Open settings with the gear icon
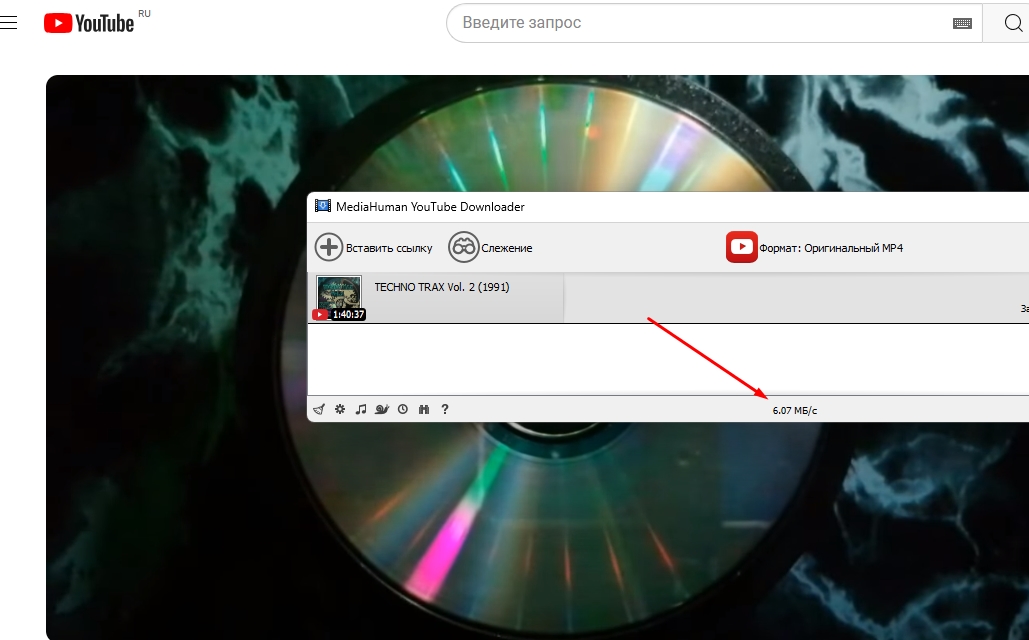 tap(340, 409)
